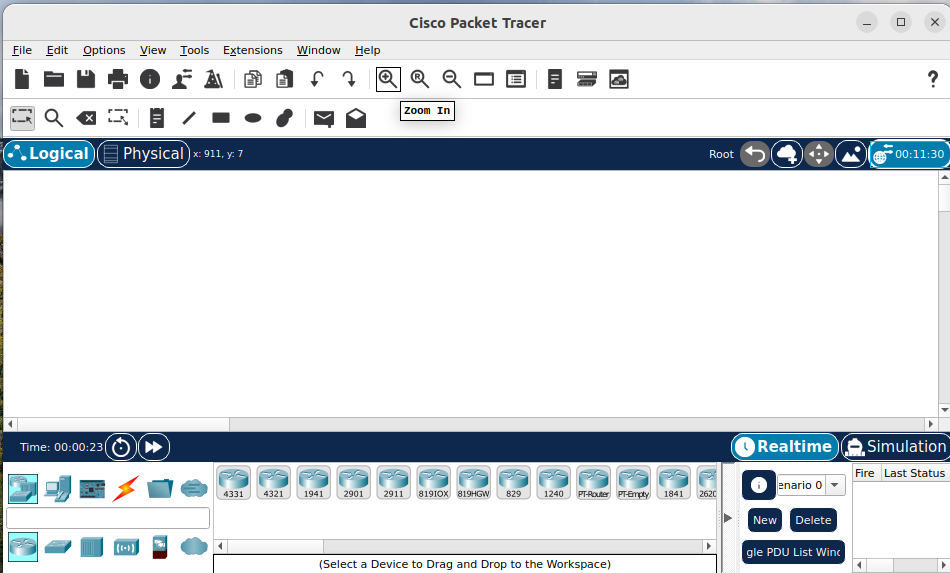Open the environment time showing 00:11:30
This screenshot has width=950, height=573.
[x=909, y=154]
